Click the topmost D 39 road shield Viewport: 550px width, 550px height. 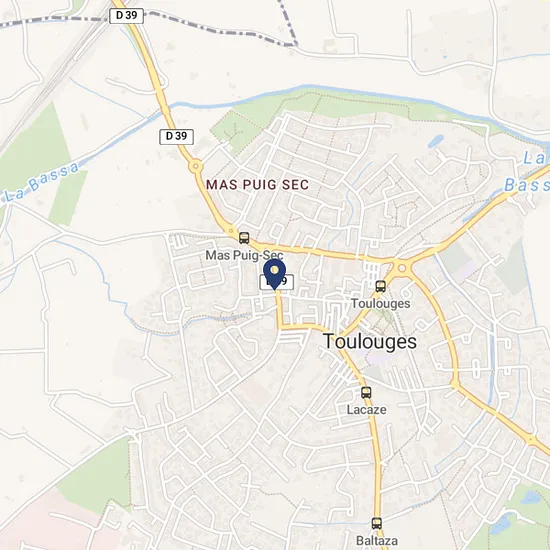point(126,16)
